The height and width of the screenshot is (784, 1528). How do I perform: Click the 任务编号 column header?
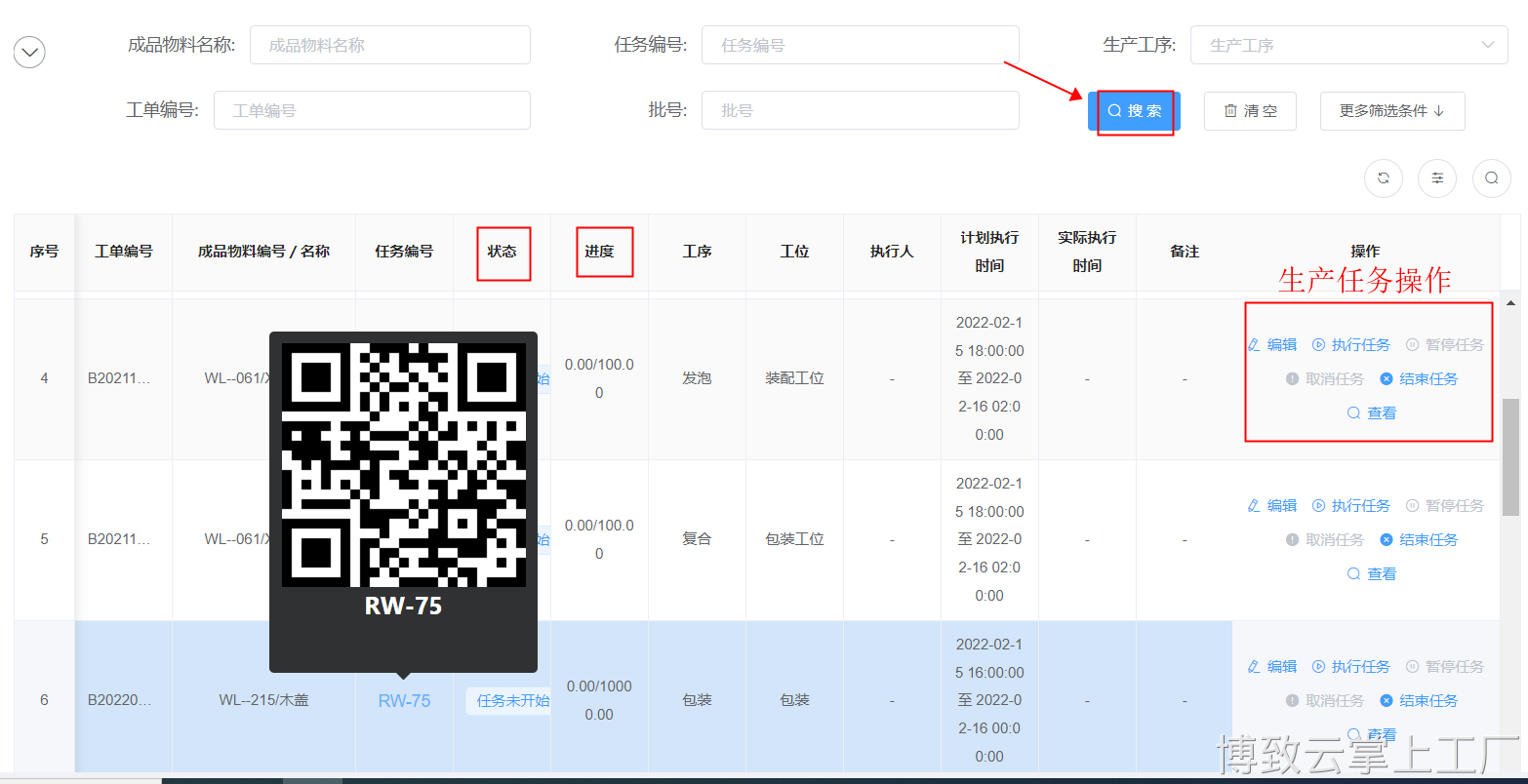tap(405, 252)
